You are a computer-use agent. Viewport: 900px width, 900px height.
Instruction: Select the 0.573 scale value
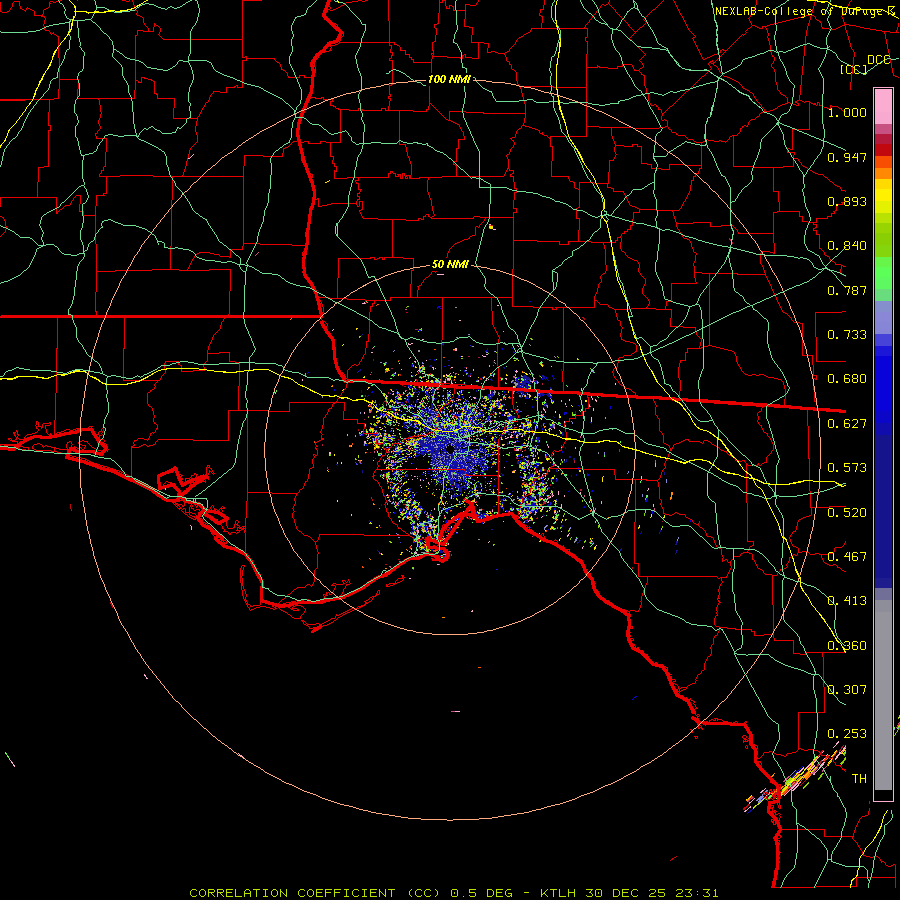pyautogui.click(x=847, y=467)
